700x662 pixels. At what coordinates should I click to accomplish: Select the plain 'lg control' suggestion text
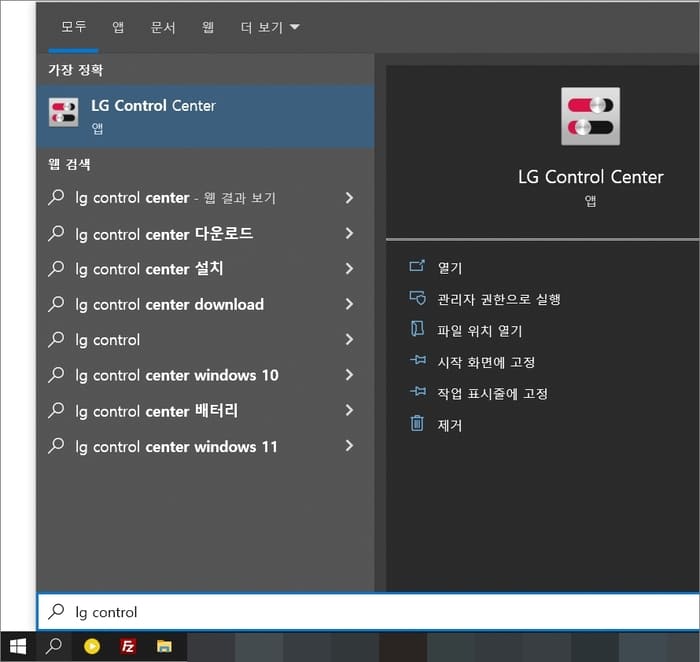pyautogui.click(x=108, y=340)
